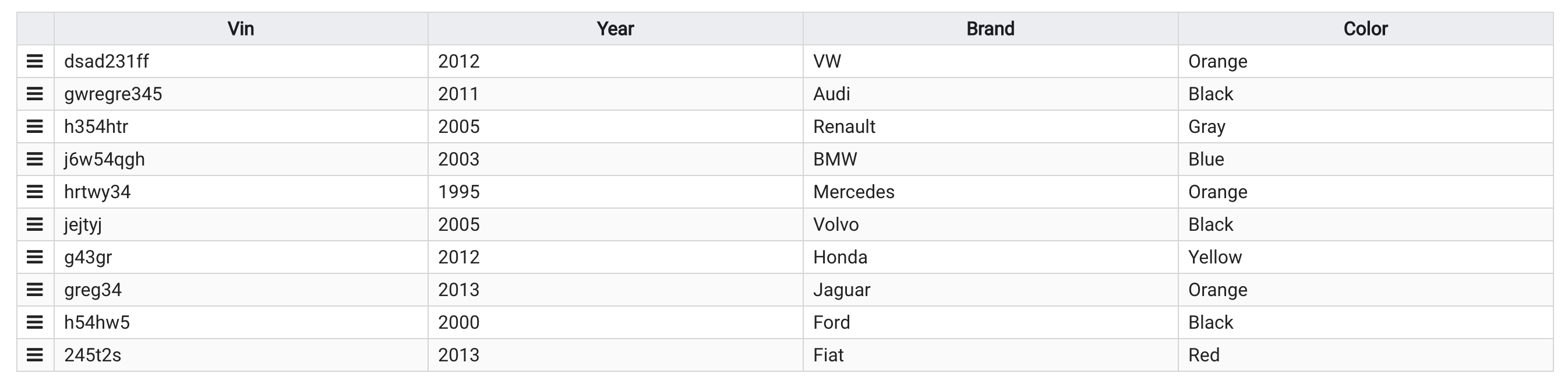Select the reorder handle for g43gr row
The height and width of the screenshot is (387, 1568).
click(35, 256)
